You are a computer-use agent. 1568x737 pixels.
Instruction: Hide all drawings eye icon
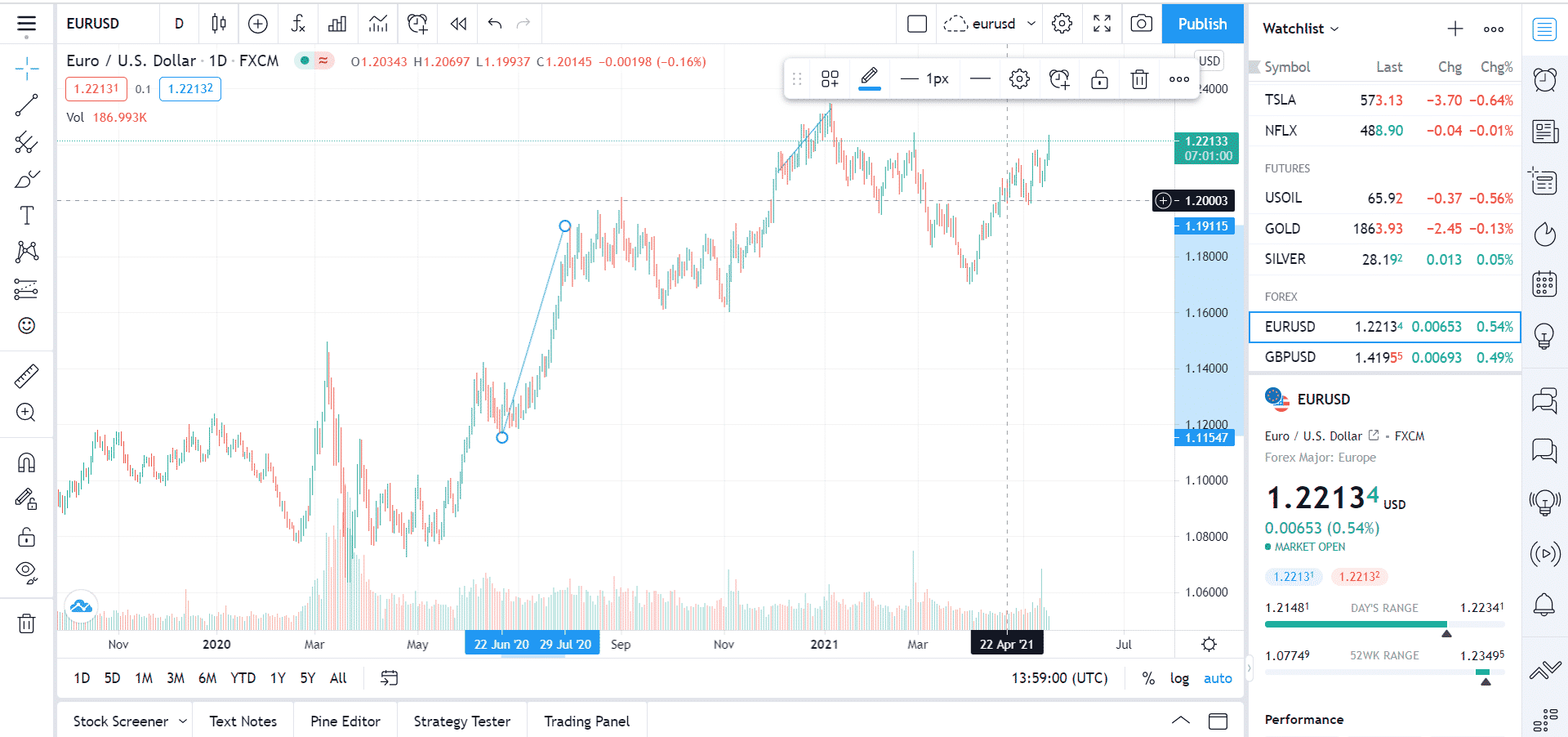coord(26,573)
